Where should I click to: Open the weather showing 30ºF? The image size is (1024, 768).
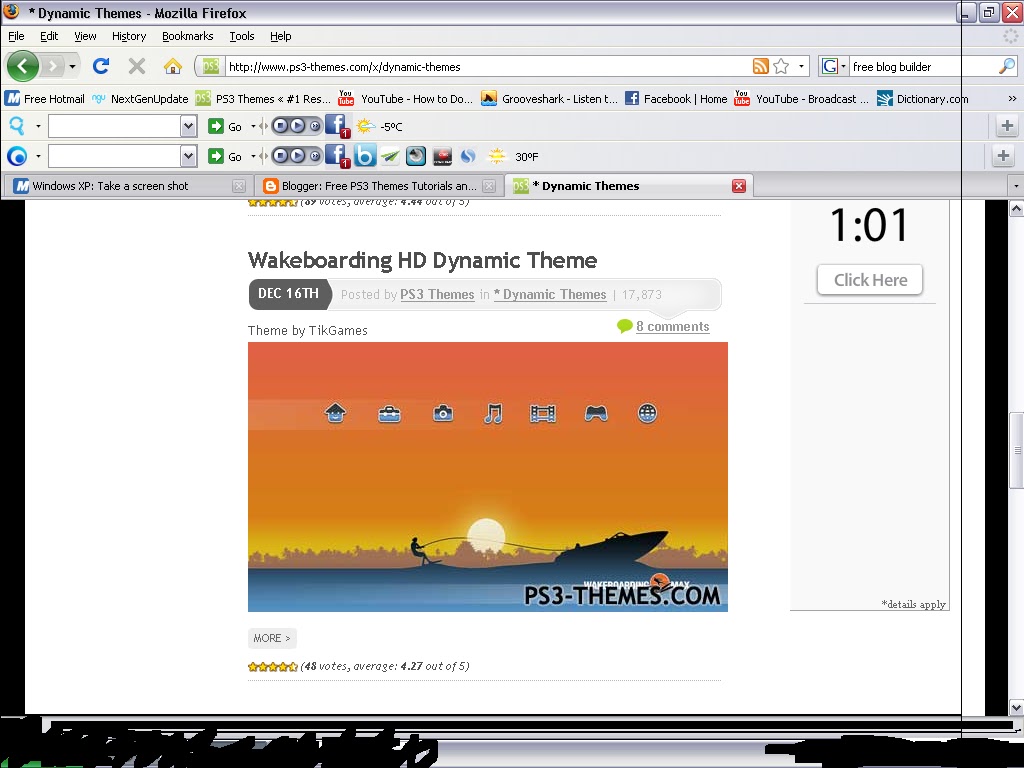(513, 156)
